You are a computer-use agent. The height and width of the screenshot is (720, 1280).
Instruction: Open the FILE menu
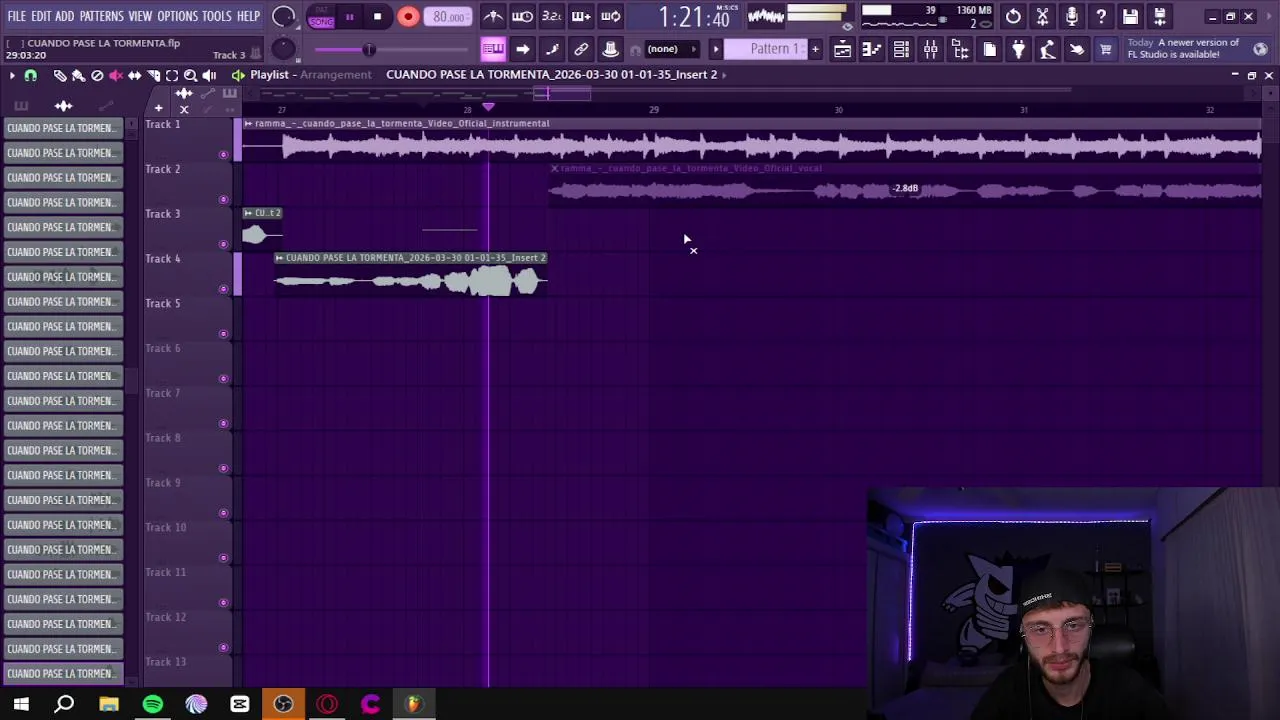click(17, 16)
